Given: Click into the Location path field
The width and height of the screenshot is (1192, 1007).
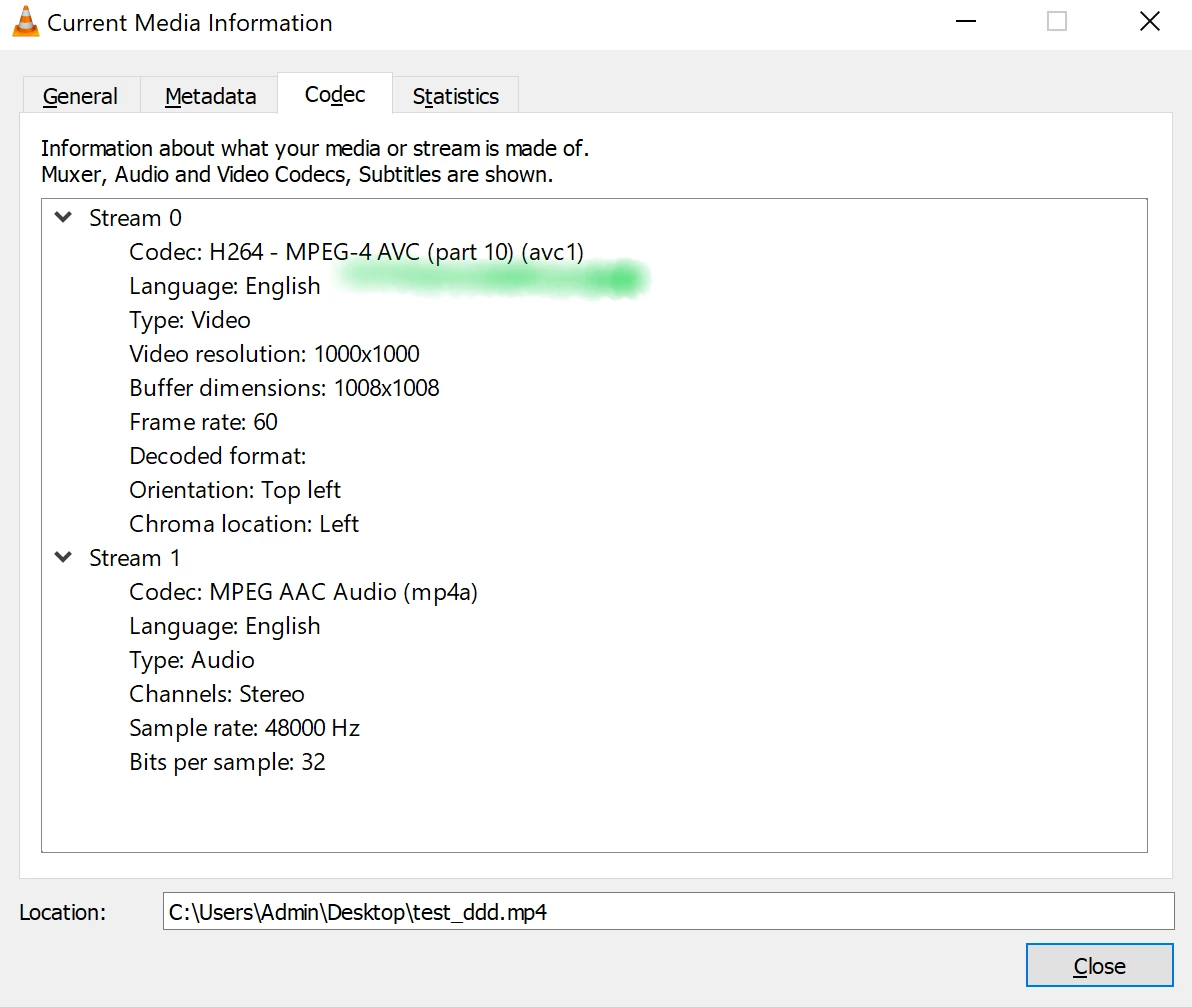Looking at the screenshot, I should coord(668,911).
